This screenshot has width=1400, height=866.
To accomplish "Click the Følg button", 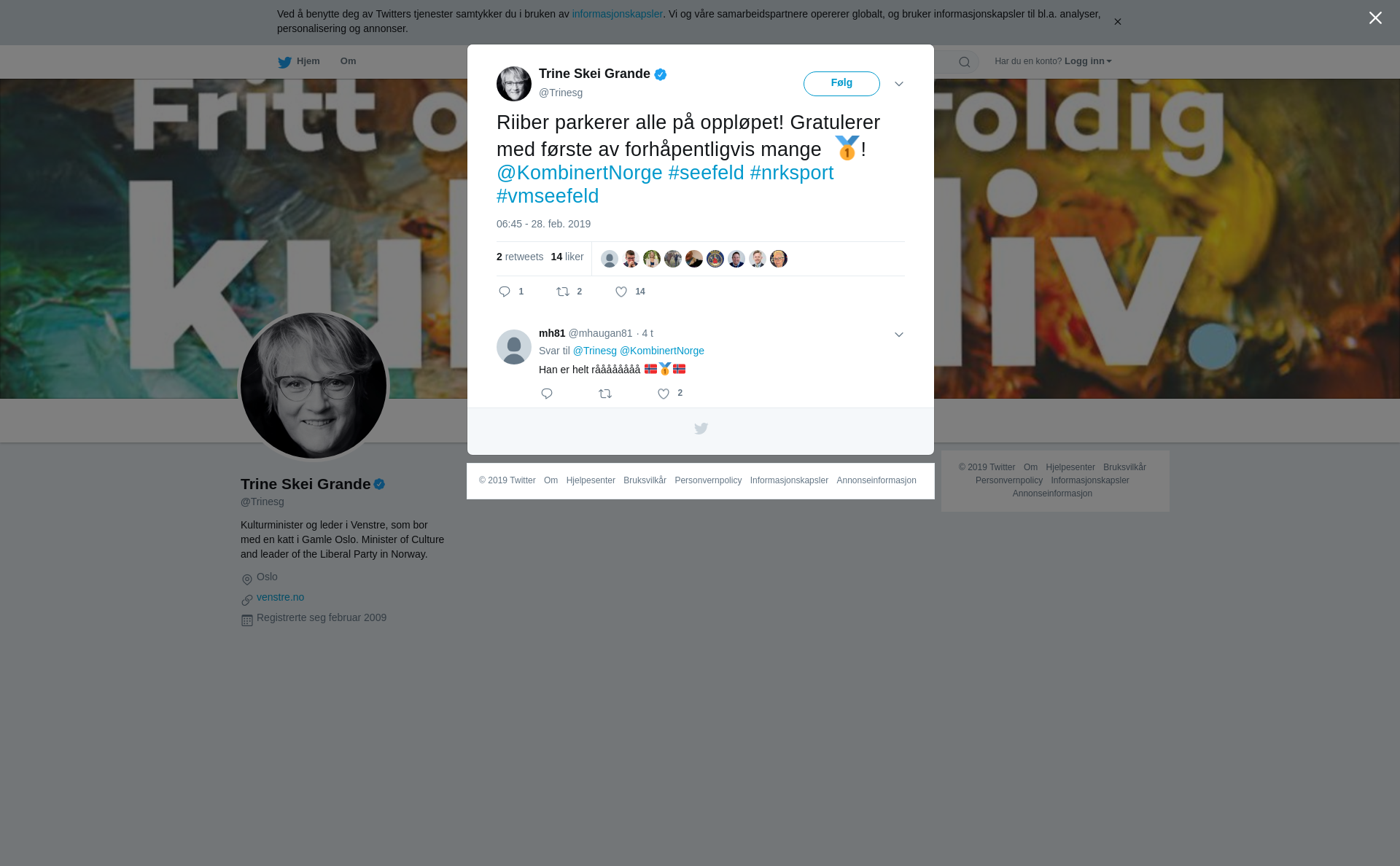I will 841,84.
